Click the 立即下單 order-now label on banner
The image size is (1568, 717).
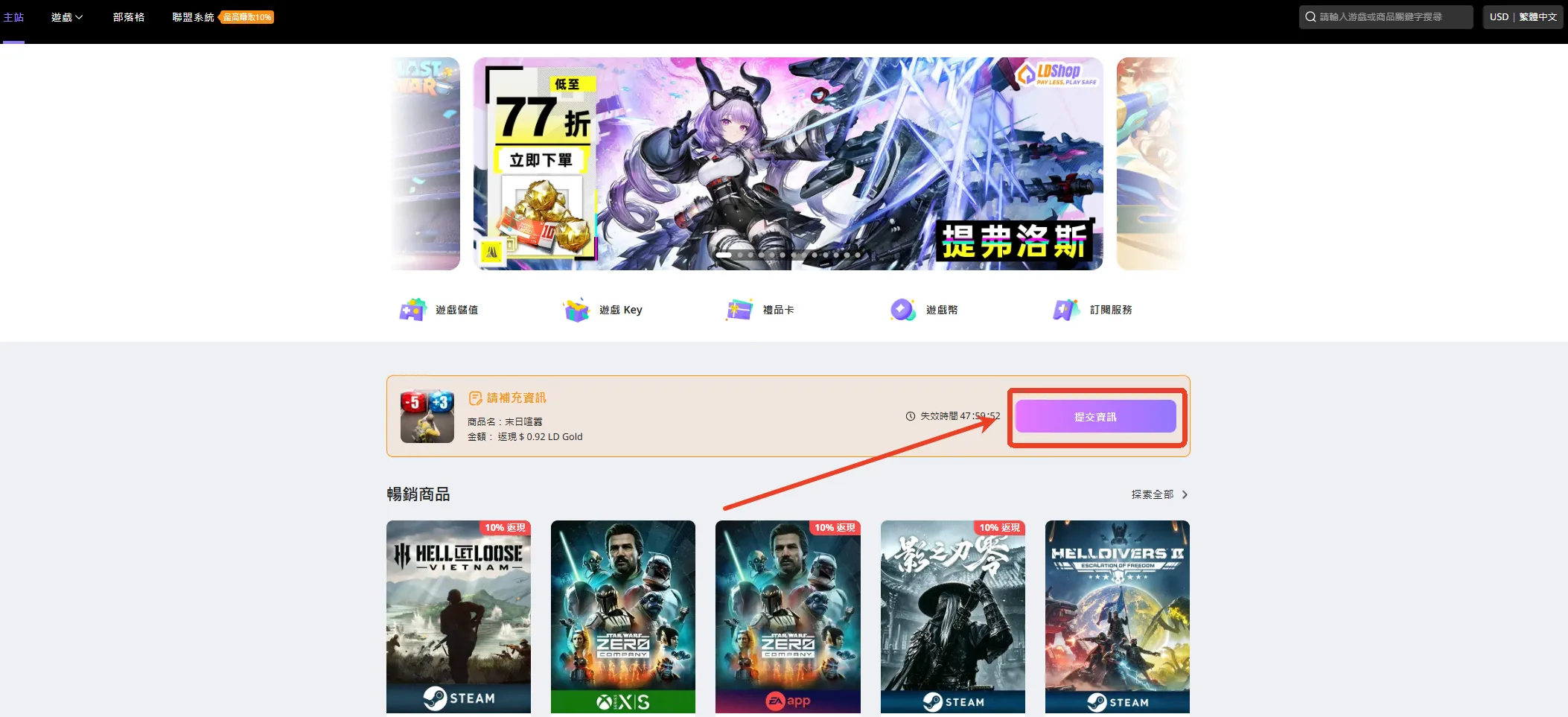tap(541, 160)
